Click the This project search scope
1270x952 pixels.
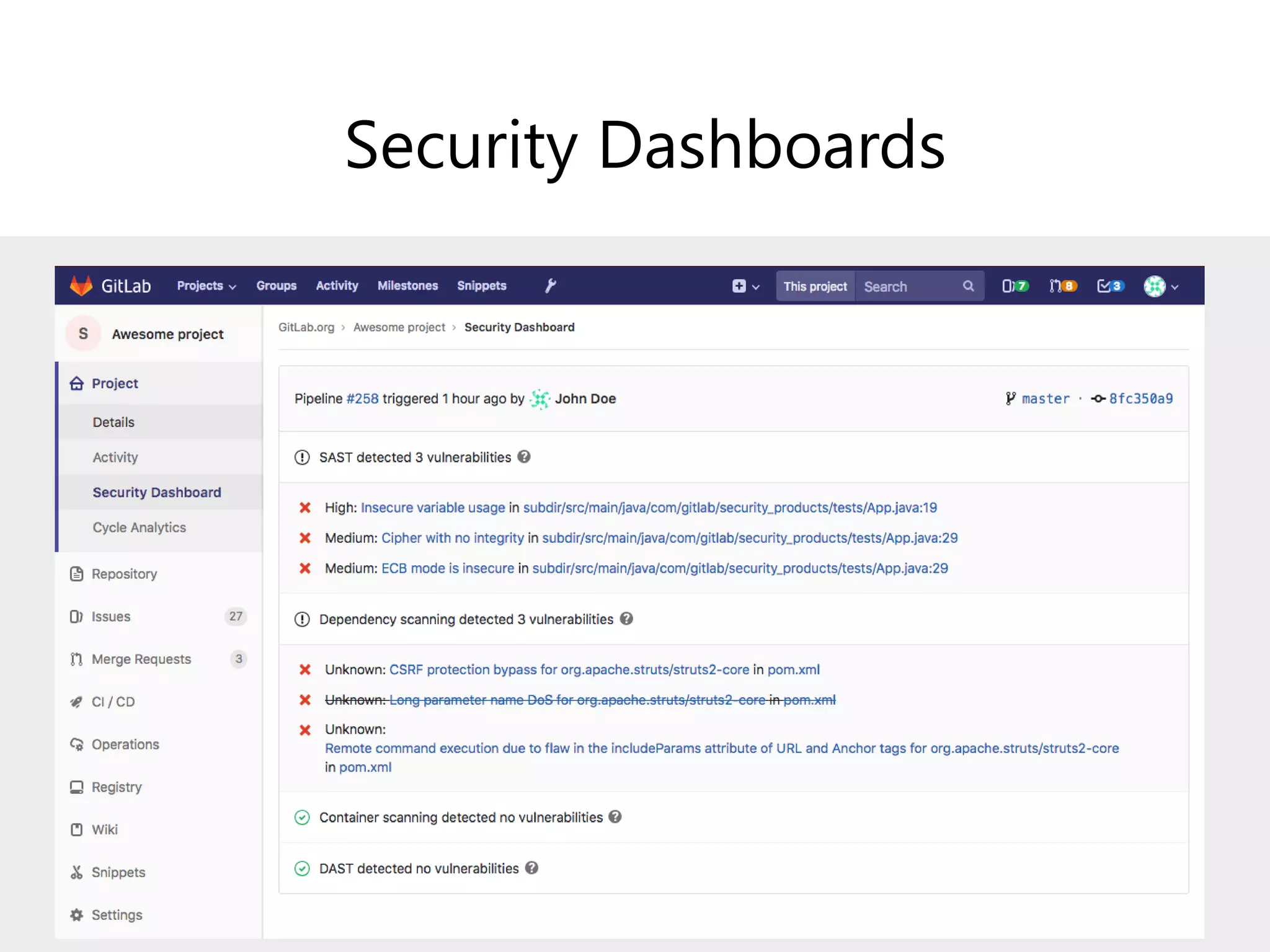tap(815, 286)
